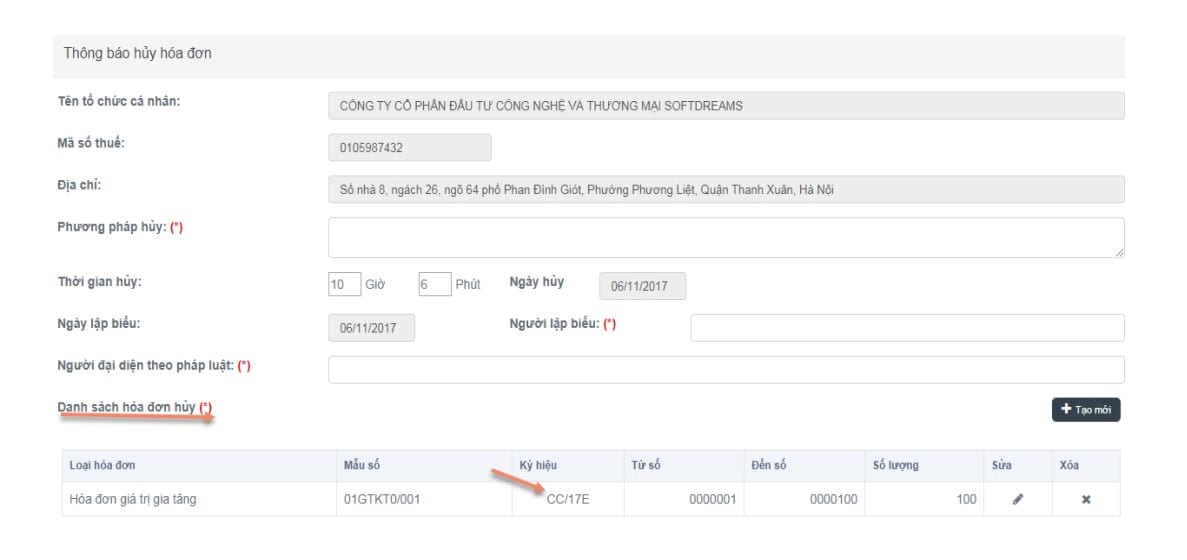The height and width of the screenshot is (560, 1187).
Task: Click the Địa chỉ address field
Action: click(725, 190)
